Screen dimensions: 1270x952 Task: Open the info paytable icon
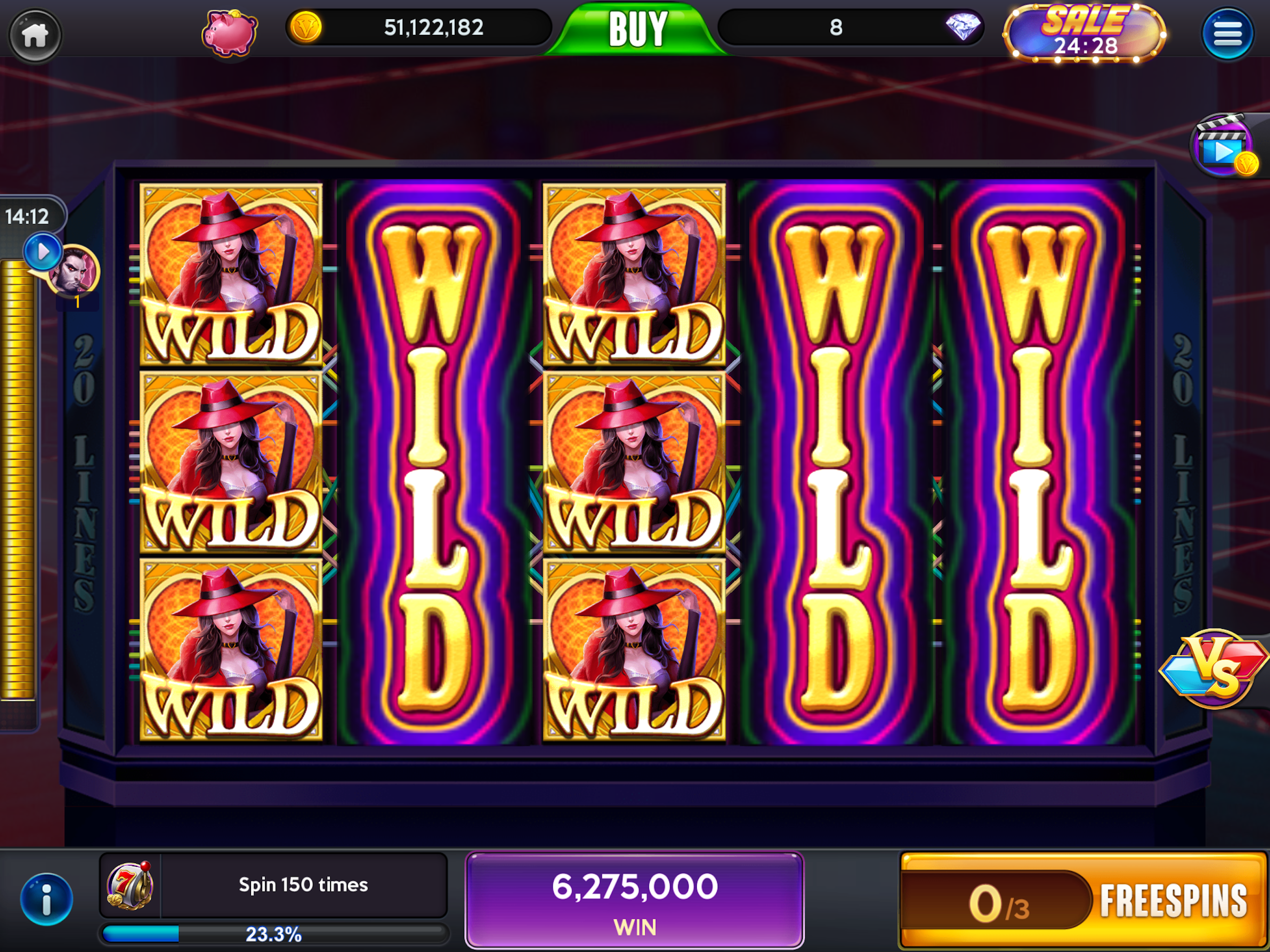(x=46, y=899)
